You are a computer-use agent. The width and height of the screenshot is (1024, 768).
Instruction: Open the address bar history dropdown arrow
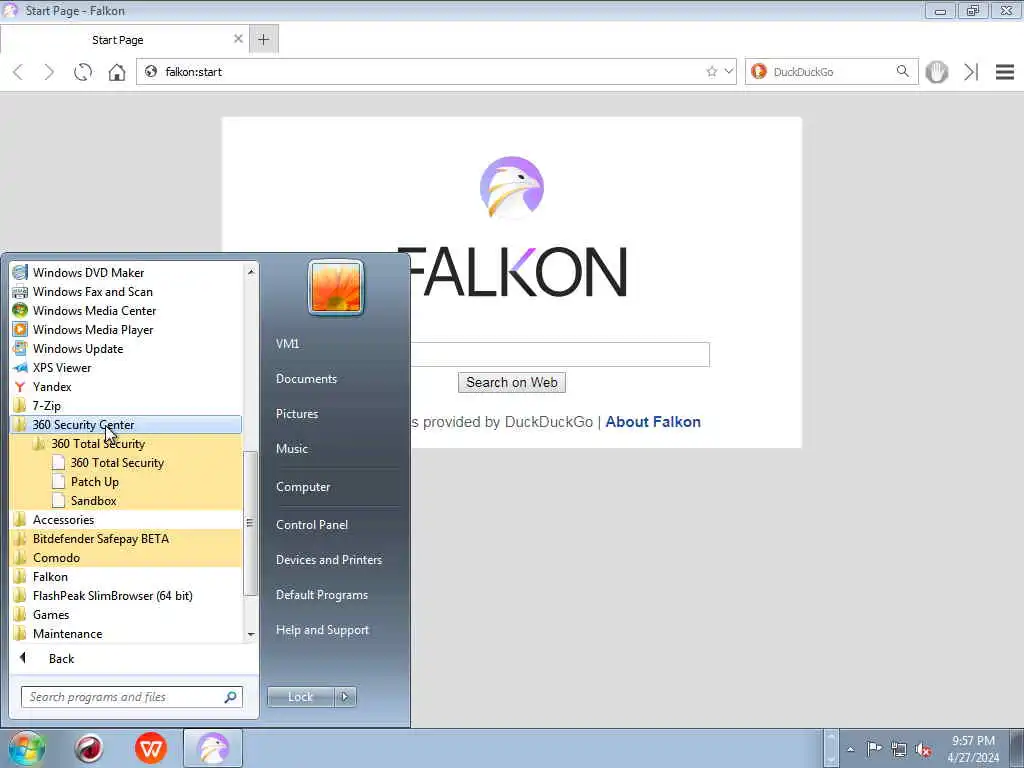pyautogui.click(x=729, y=72)
